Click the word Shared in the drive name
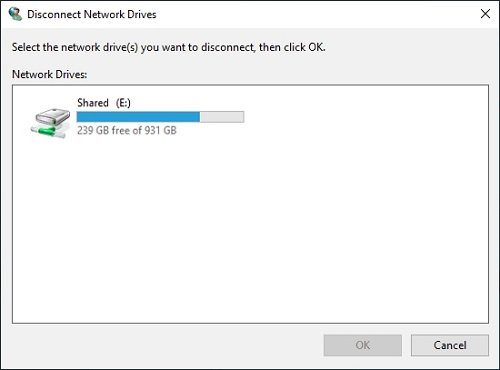The width and height of the screenshot is (500, 370). [93, 103]
